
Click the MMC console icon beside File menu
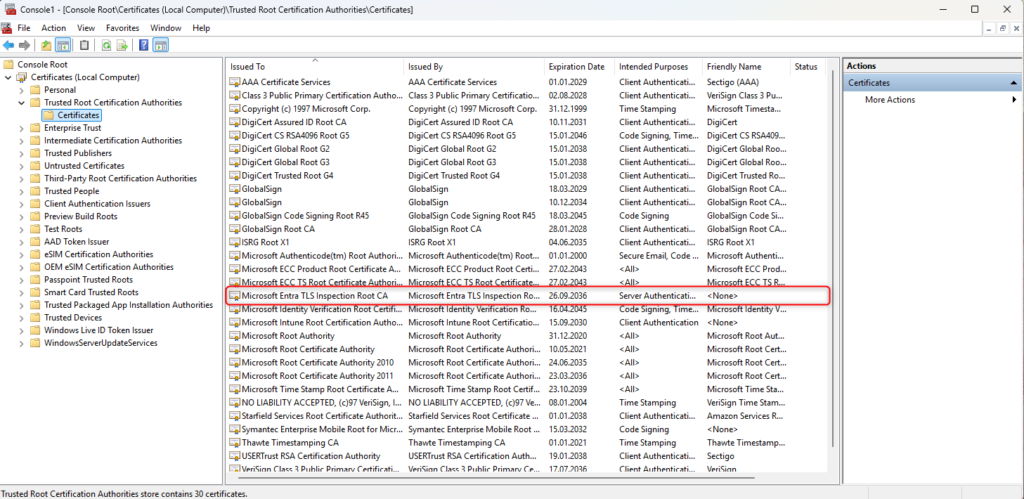[6, 28]
